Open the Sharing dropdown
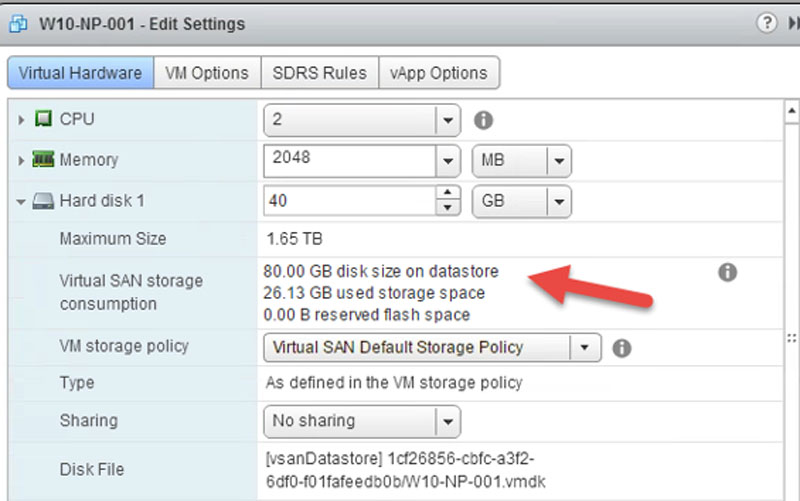Viewport: 800px width, 501px height. 448,420
